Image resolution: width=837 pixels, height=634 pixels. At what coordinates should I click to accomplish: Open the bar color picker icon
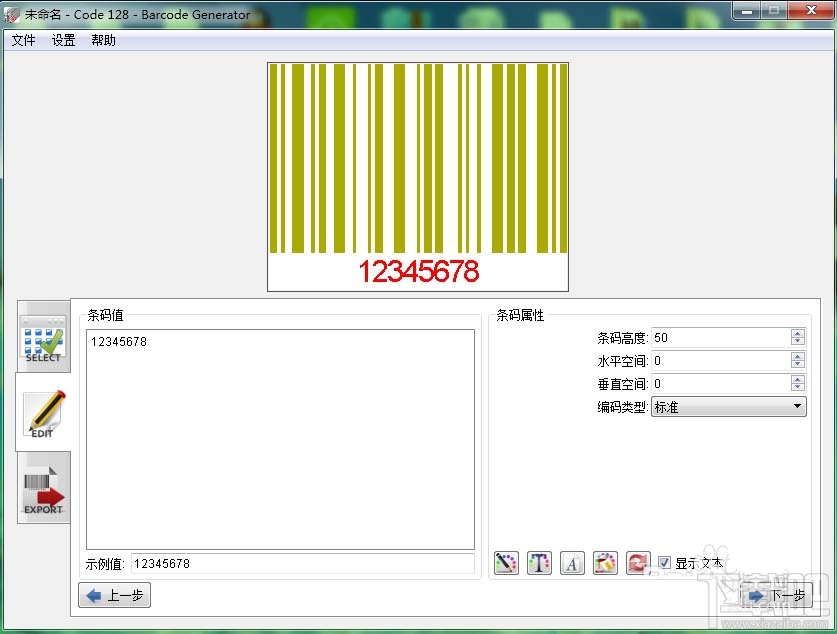coord(506,563)
